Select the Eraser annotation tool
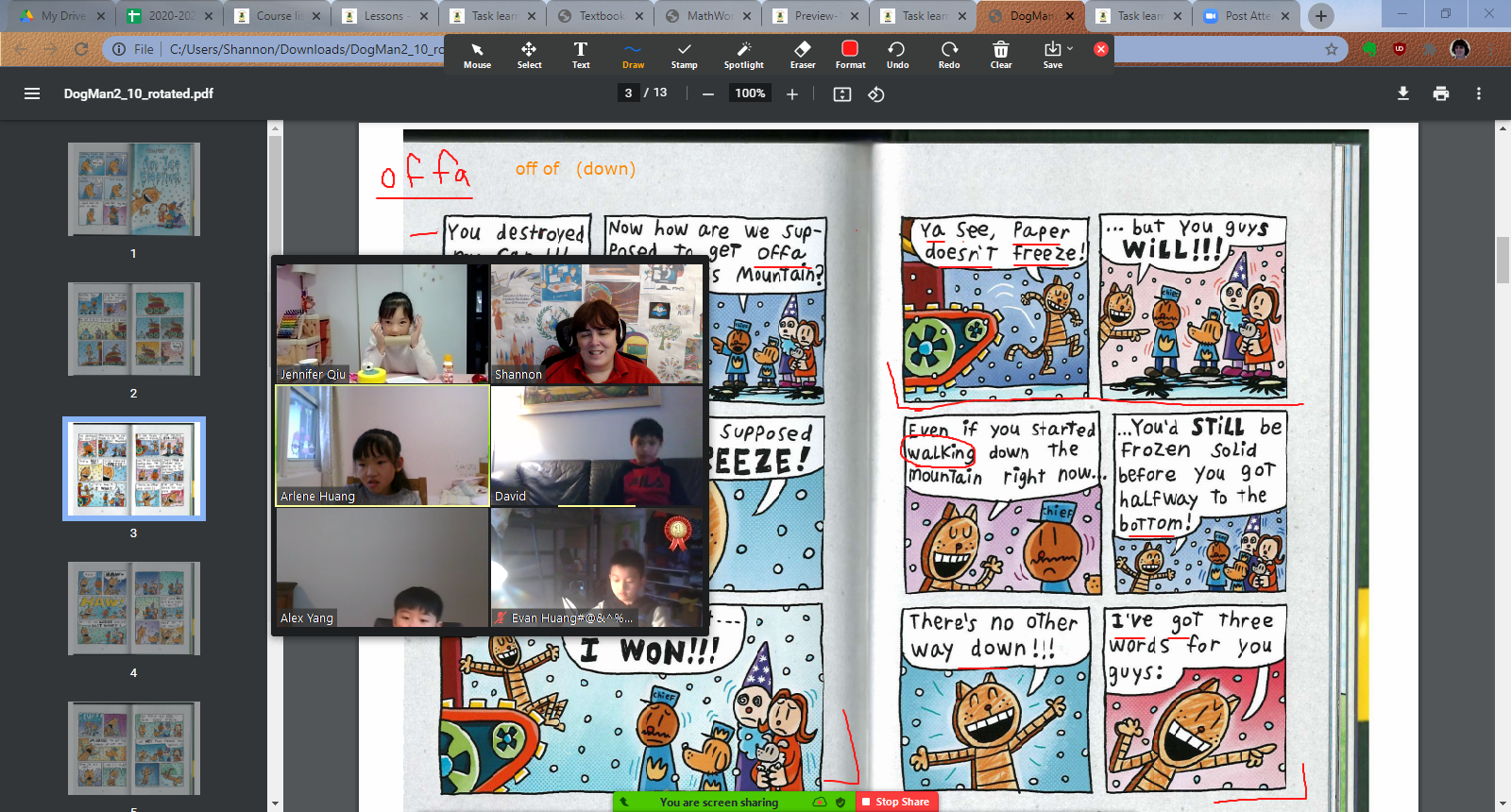 pos(803,55)
